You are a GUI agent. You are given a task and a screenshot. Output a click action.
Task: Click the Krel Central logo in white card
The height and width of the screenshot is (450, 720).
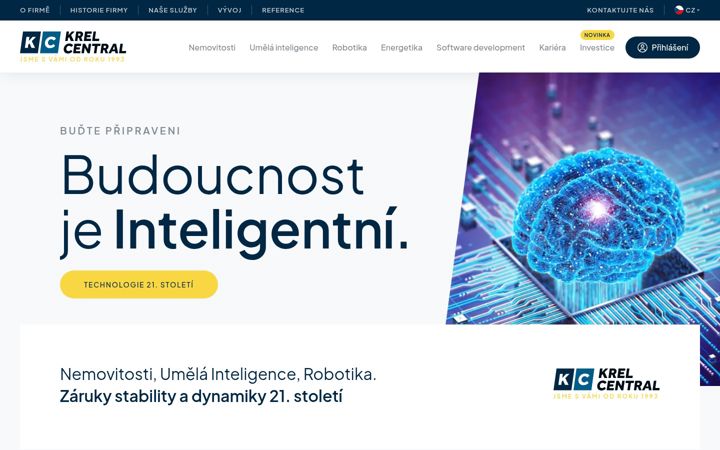607,383
